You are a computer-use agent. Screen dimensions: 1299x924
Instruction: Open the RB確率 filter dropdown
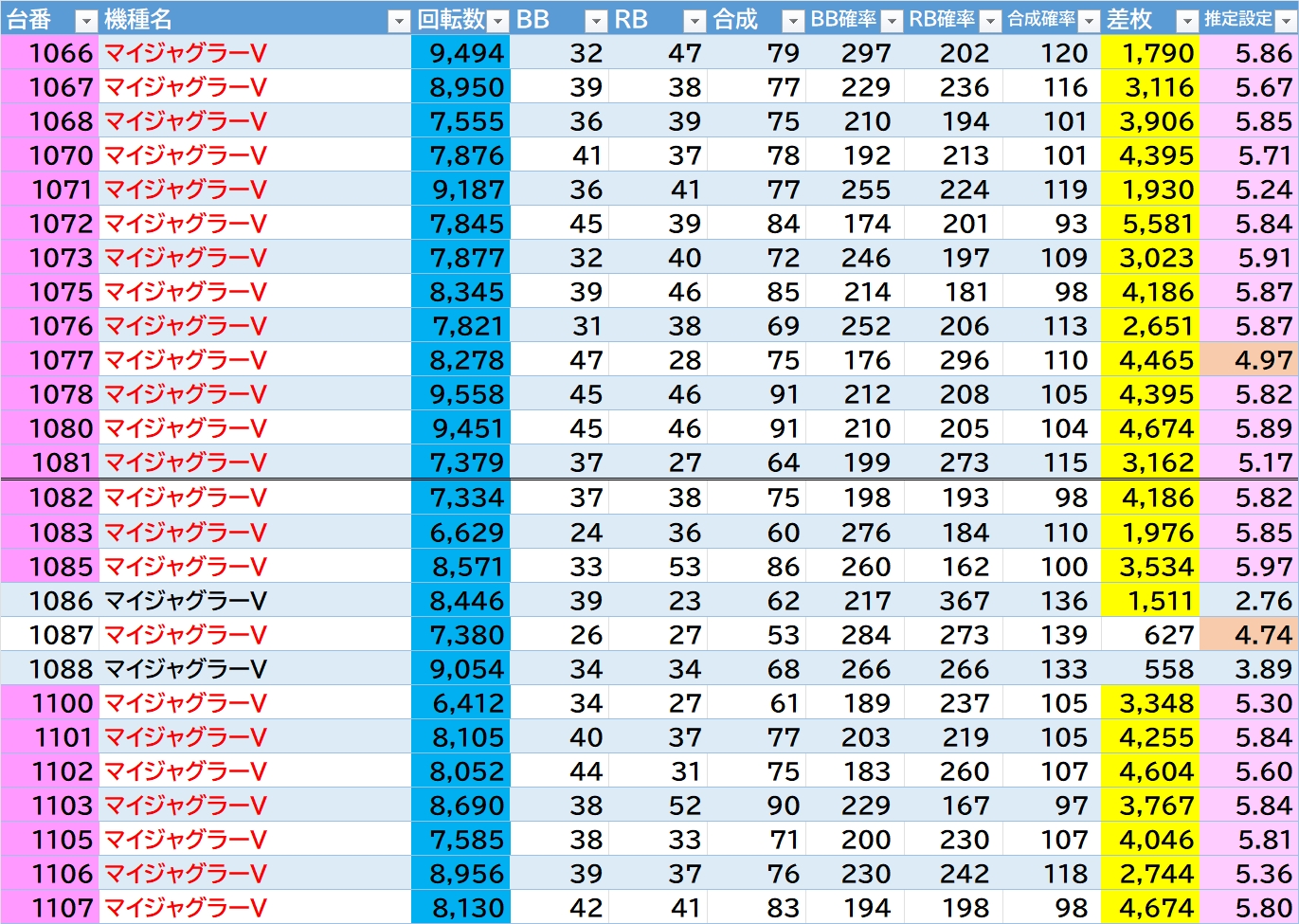(990, 20)
